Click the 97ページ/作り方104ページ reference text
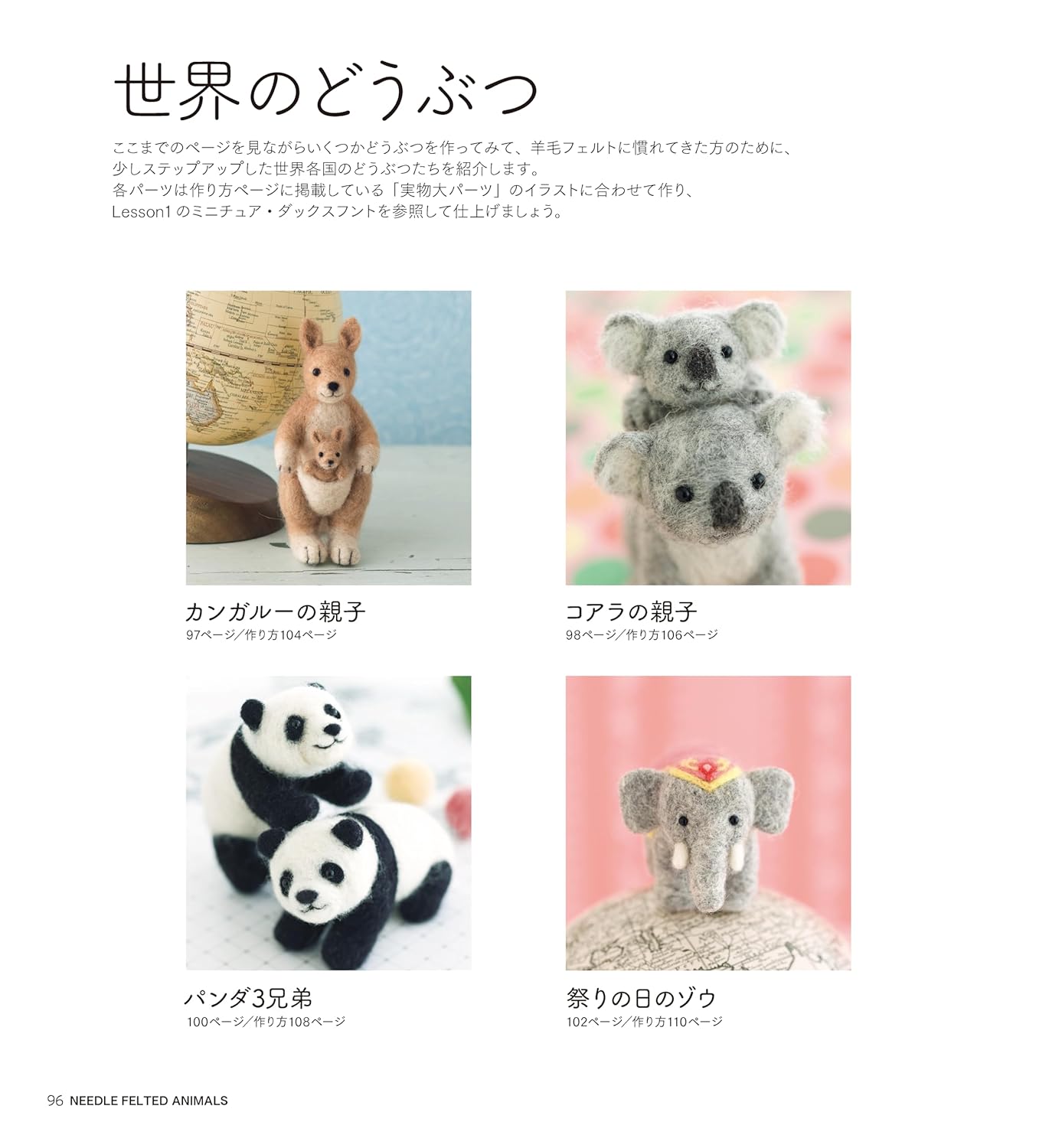 261,634
